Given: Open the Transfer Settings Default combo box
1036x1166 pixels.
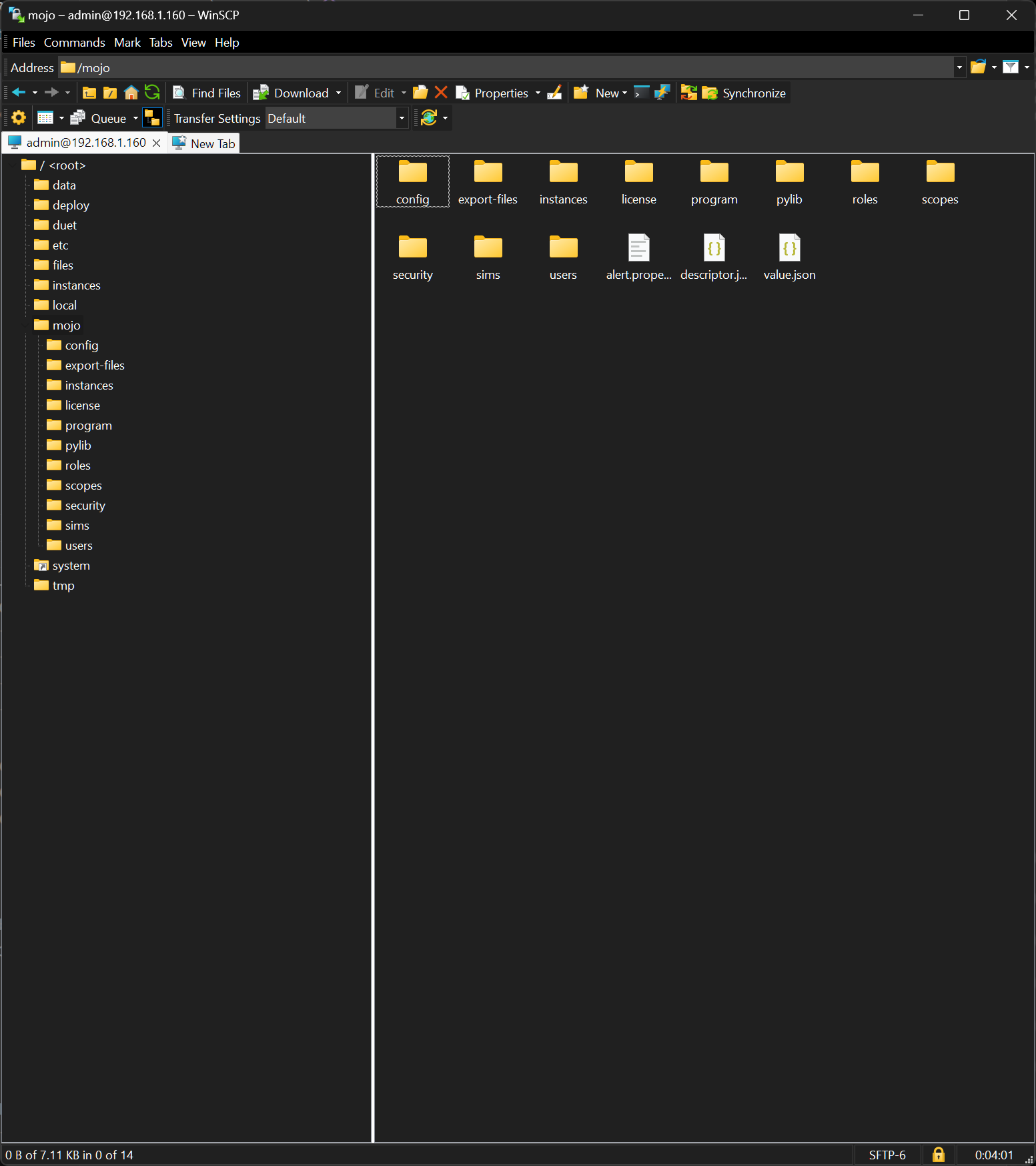Looking at the screenshot, I should pyautogui.click(x=336, y=118).
